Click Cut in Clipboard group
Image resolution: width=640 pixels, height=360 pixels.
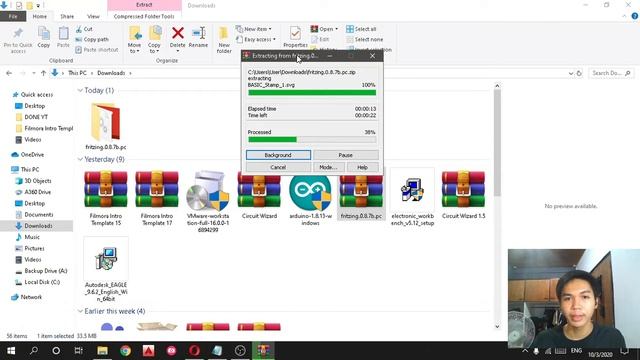click(x=84, y=29)
